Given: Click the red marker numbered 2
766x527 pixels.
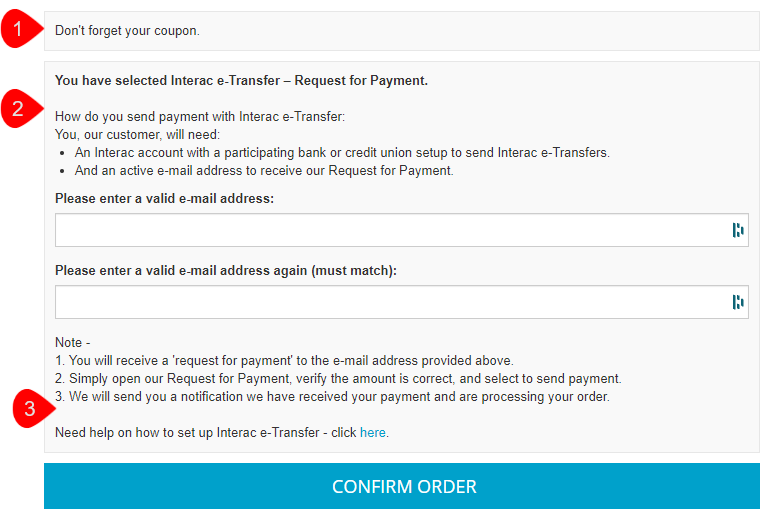Looking at the screenshot, I should 16,106.
